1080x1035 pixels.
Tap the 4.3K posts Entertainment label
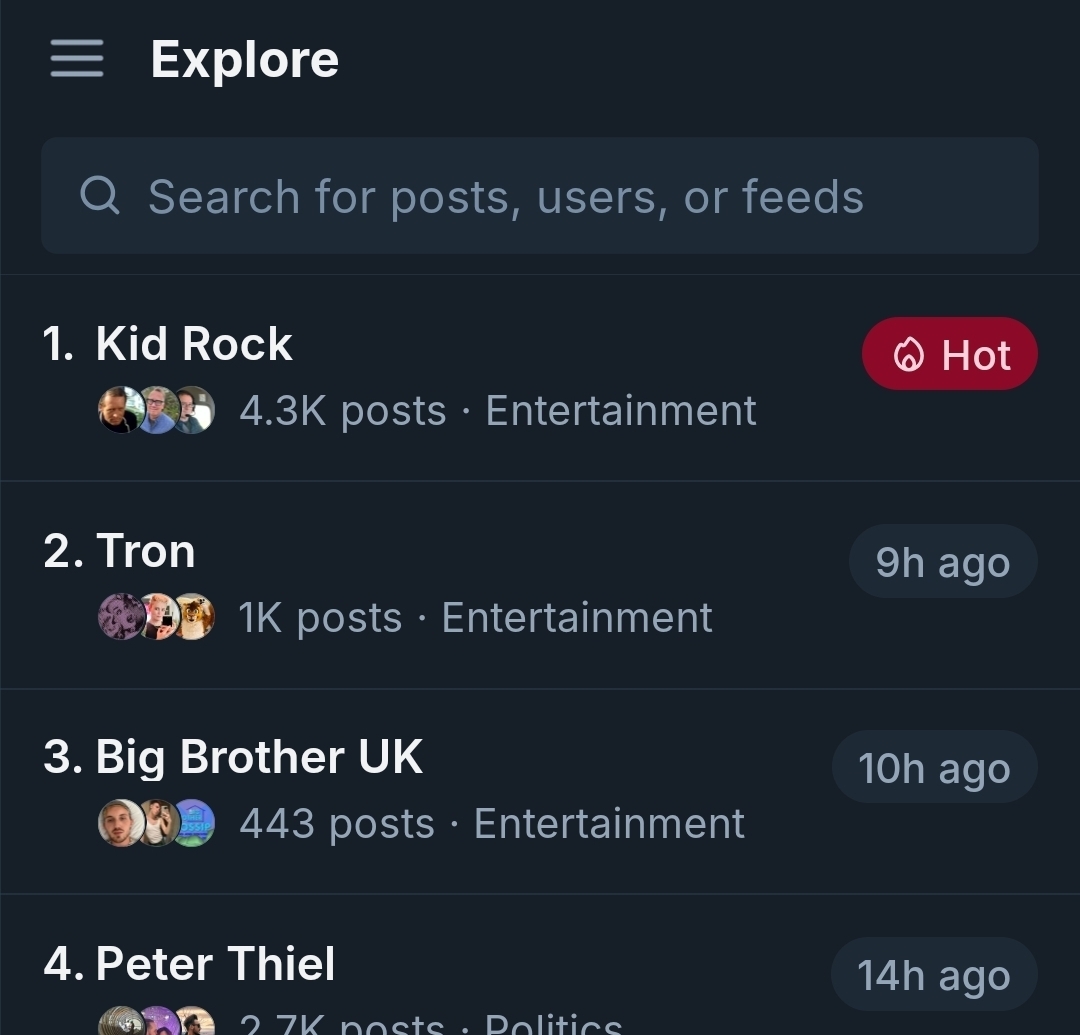tap(498, 411)
